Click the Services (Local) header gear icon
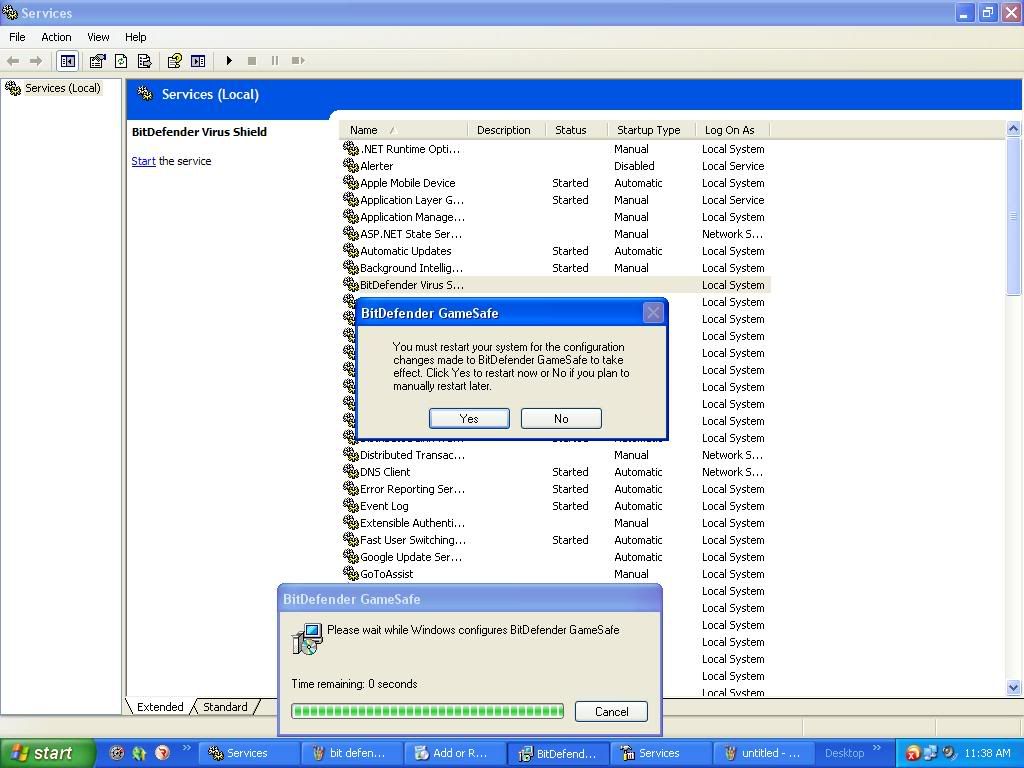The image size is (1024, 768). click(x=145, y=94)
